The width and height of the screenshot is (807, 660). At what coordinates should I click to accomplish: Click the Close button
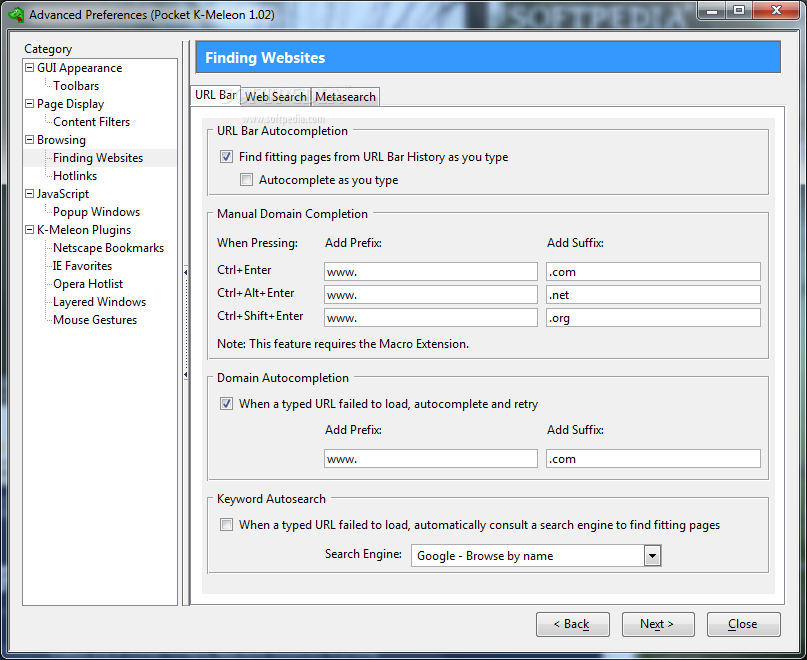pyautogui.click(x=744, y=624)
